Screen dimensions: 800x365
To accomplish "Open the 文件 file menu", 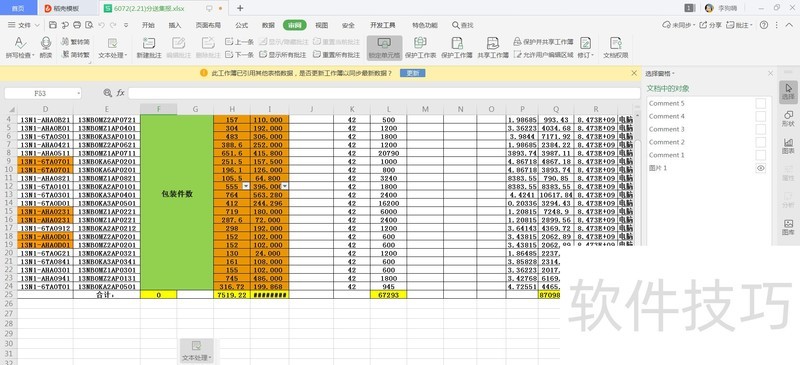I will coord(21,25).
